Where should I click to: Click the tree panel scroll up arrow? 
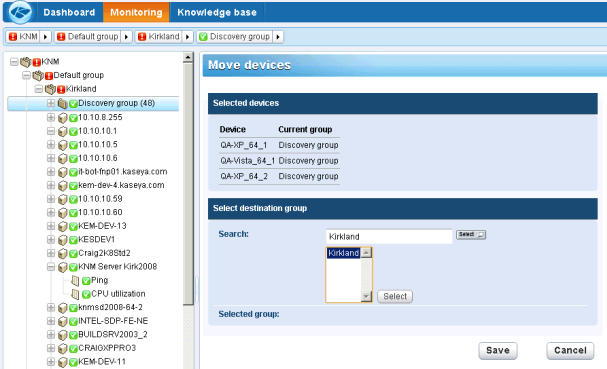click(188, 57)
